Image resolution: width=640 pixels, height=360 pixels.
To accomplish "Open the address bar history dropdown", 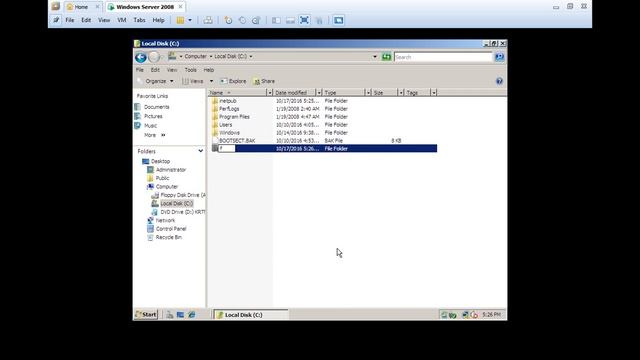I will 375,57.
